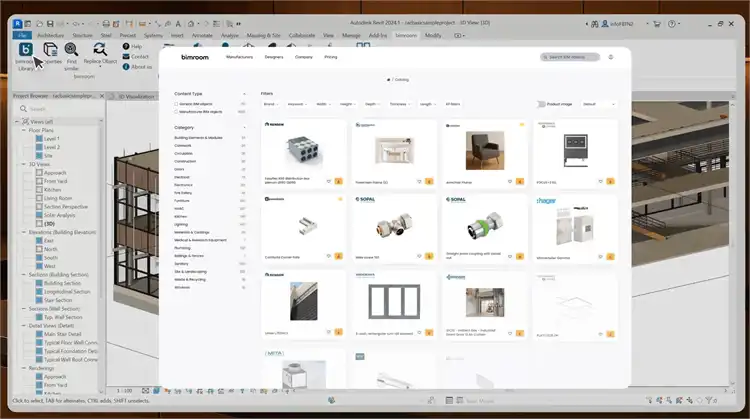Check Generic BIM objects checkbox
Screen dimensions: 750x419
[x=176, y=104]
